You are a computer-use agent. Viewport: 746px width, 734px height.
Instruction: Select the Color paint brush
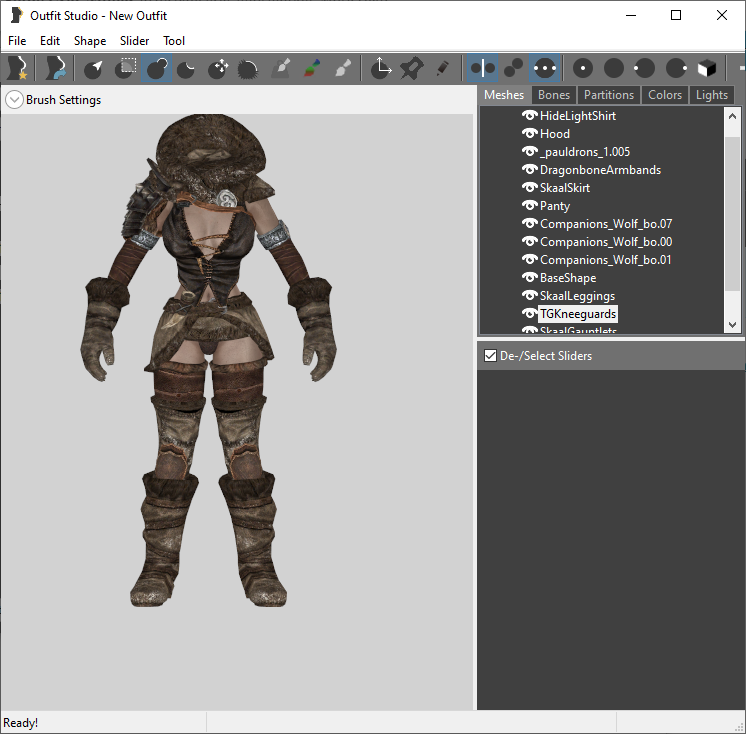click(311, 69)
